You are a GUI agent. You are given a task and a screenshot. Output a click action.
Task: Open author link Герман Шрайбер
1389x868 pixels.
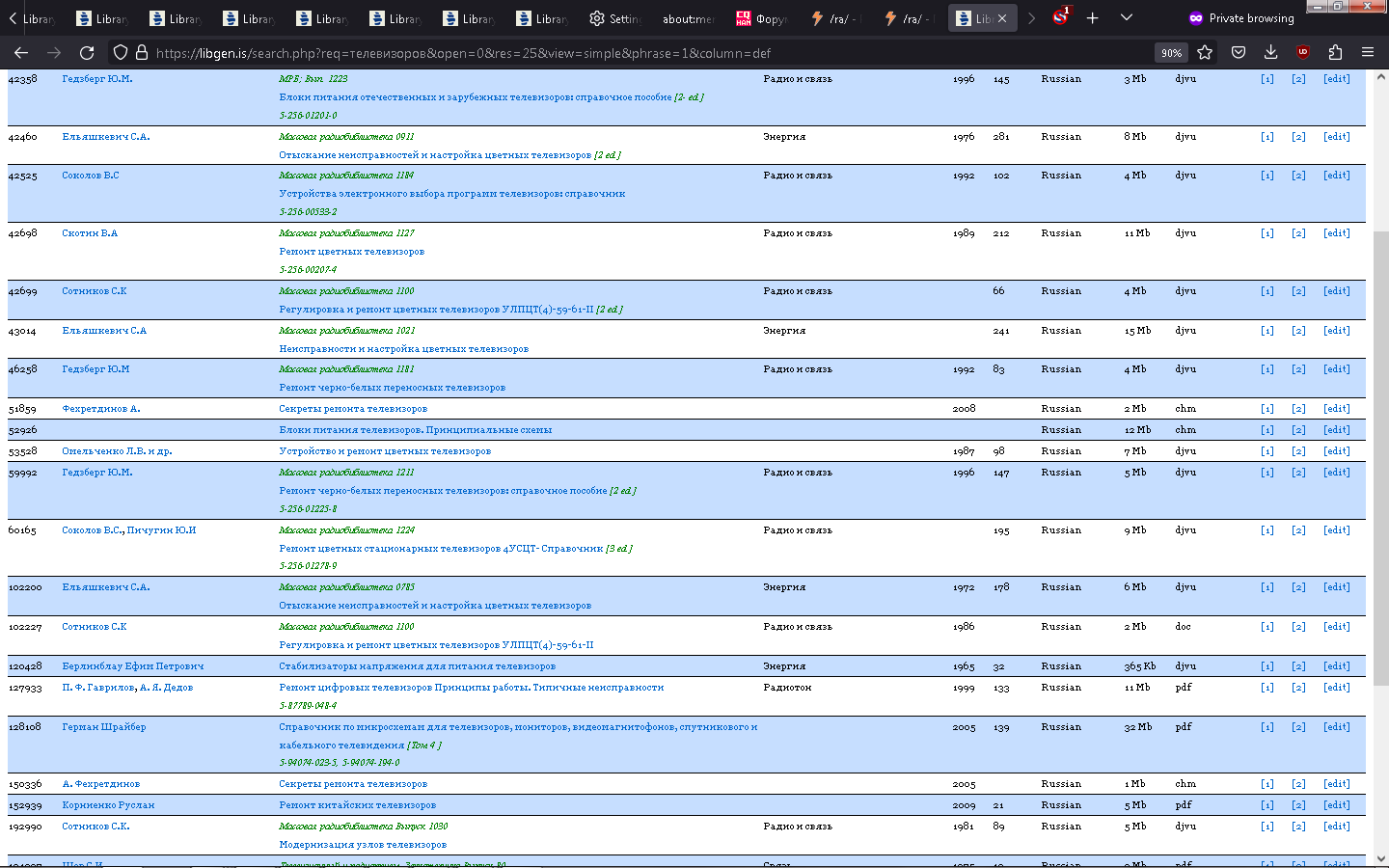tap(104, 727)
